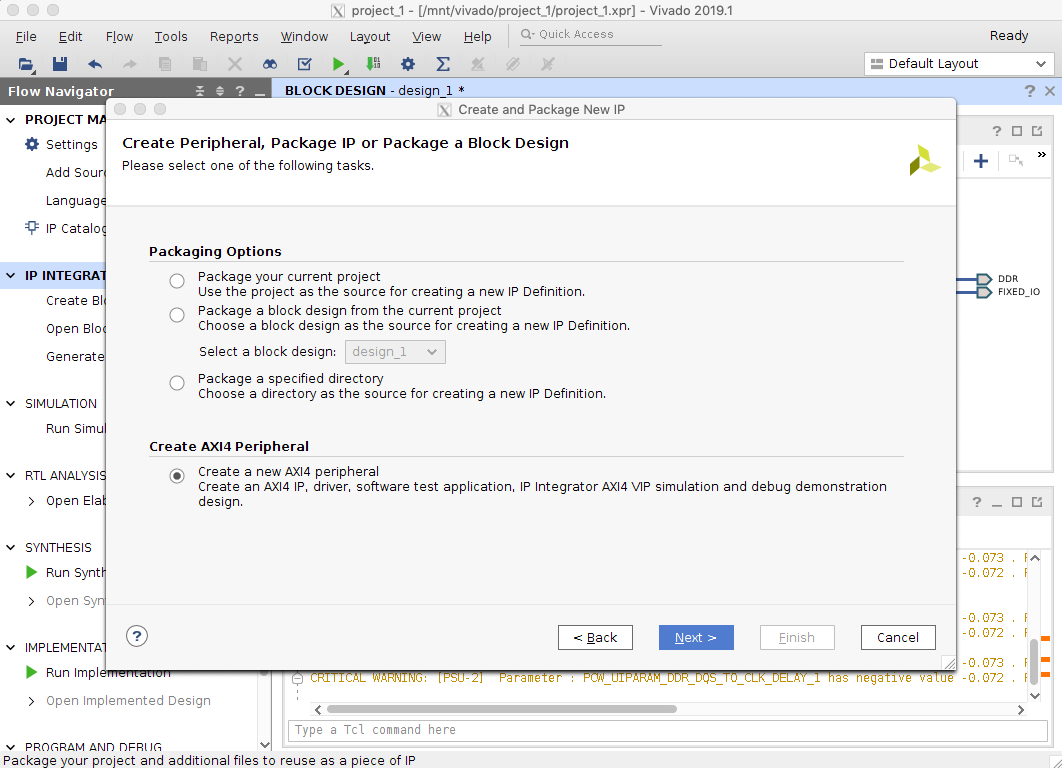Add IP plus icon in block design

click(x=981, y=161)
